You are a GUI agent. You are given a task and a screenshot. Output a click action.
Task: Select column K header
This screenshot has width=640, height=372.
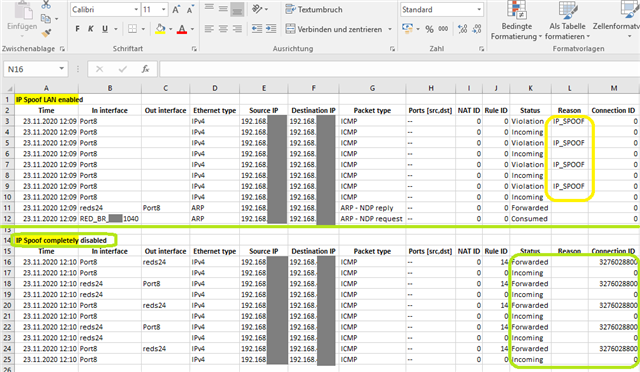click(x=530, y=88)
